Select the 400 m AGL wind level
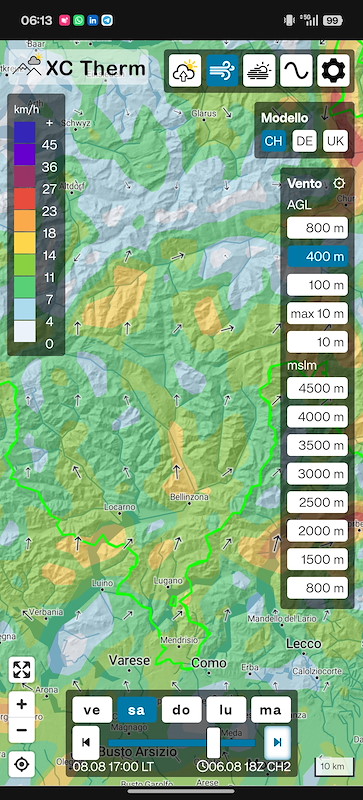This screenshot has width=363, height=800. [318, 257]
